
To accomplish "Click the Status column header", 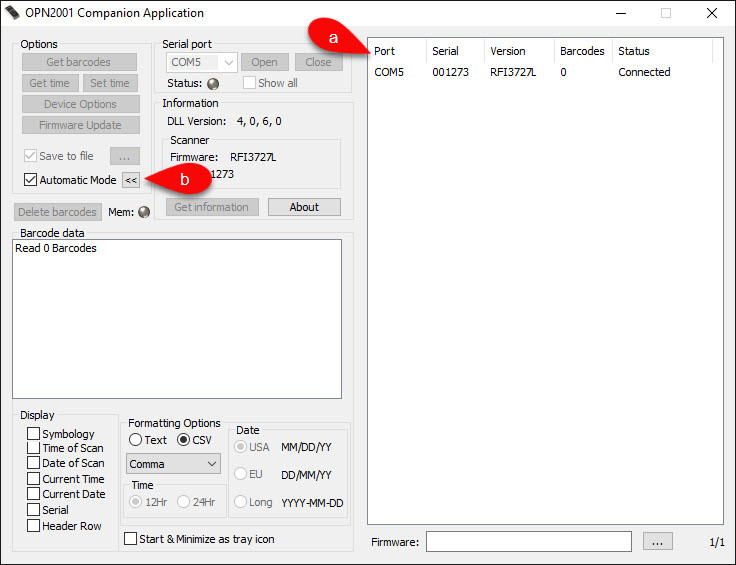I will 662,51.
